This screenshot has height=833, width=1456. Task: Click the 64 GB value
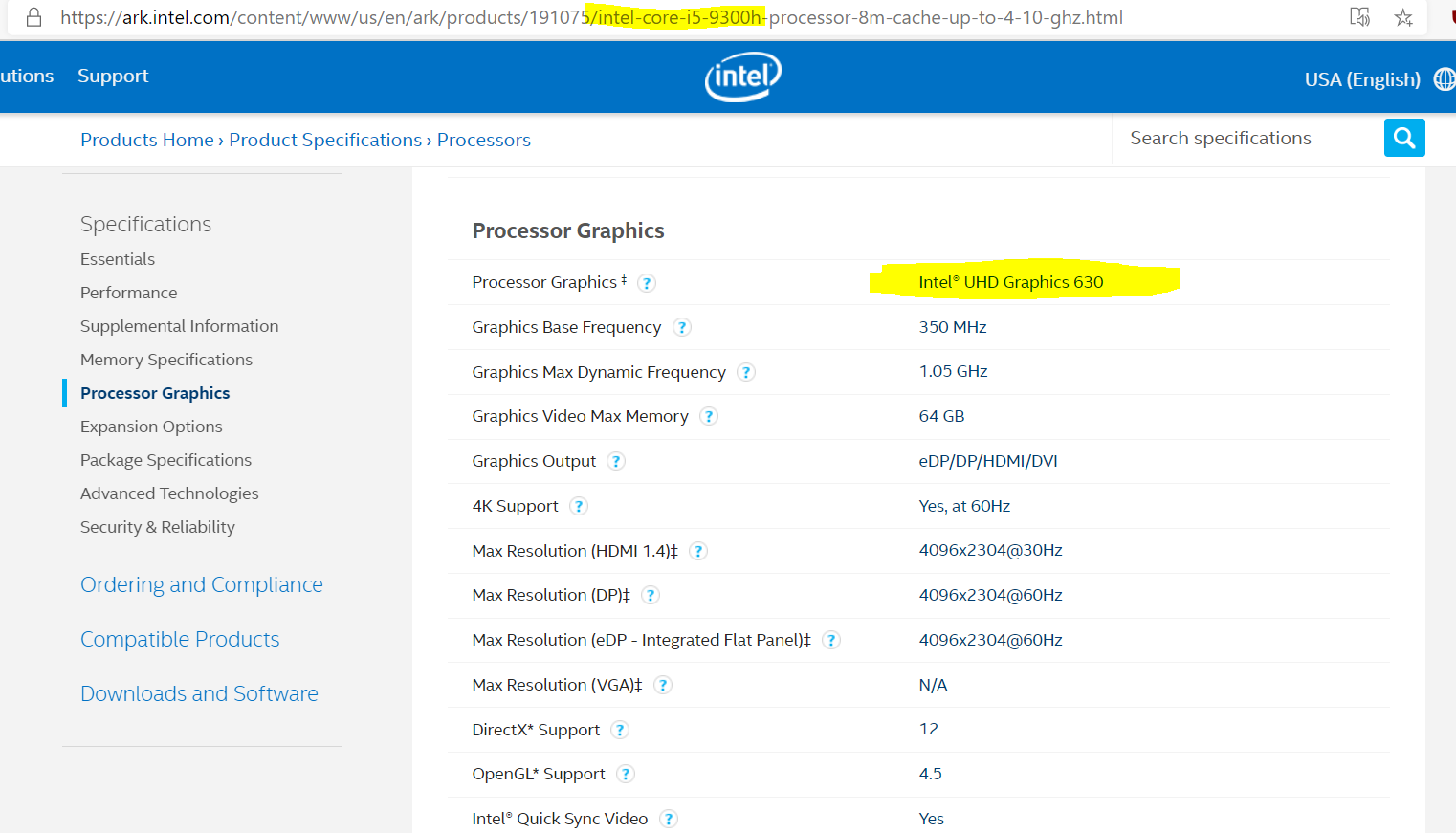tap(942, 416)
